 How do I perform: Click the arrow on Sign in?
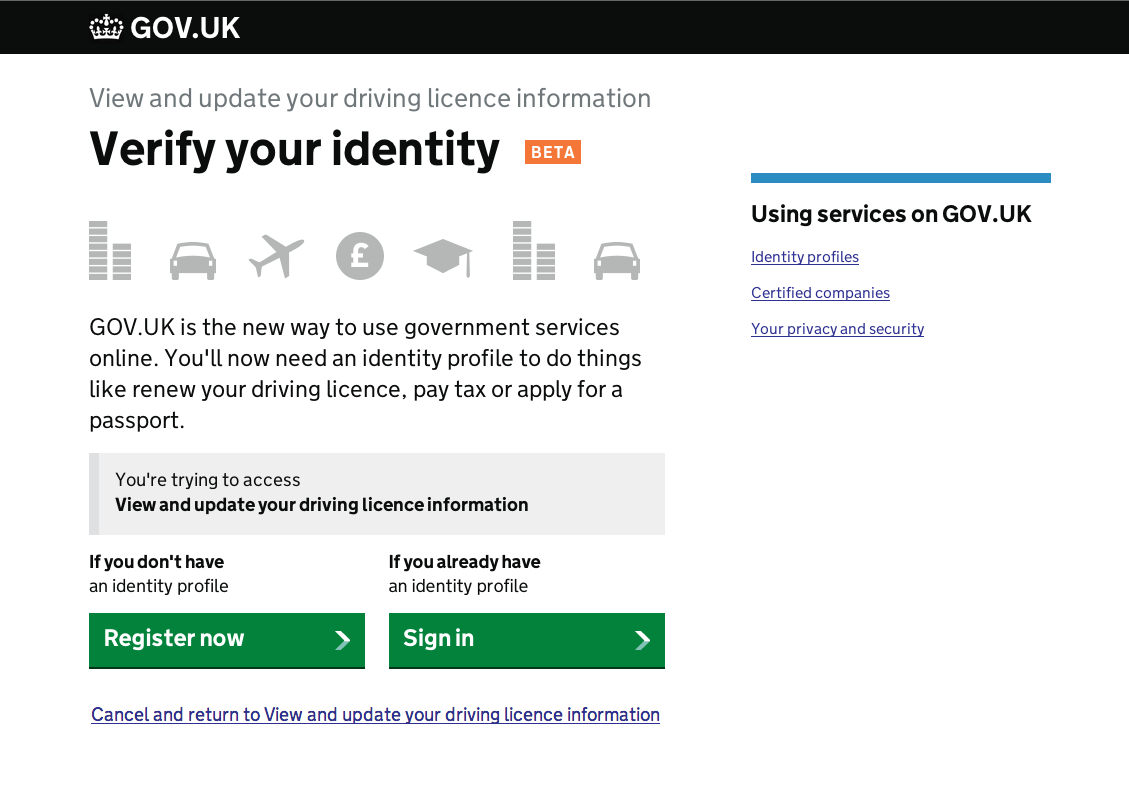642,640
